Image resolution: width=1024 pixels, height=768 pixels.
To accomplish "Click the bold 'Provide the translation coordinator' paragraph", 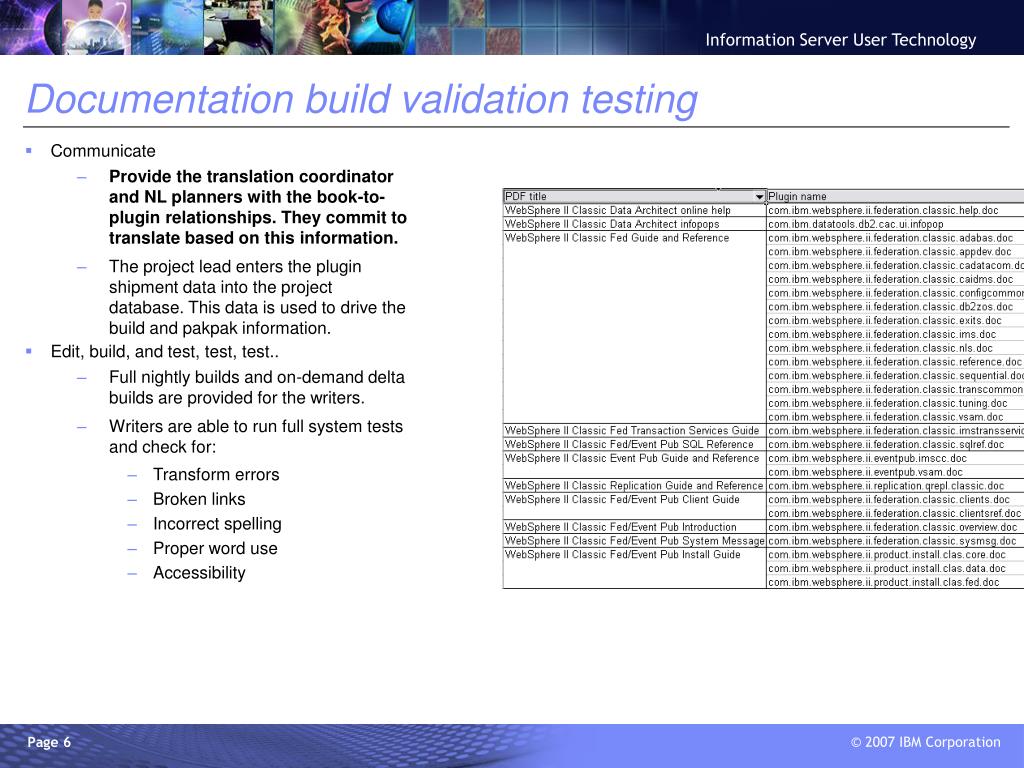I will pyautogui.click(x=258, y=207).
